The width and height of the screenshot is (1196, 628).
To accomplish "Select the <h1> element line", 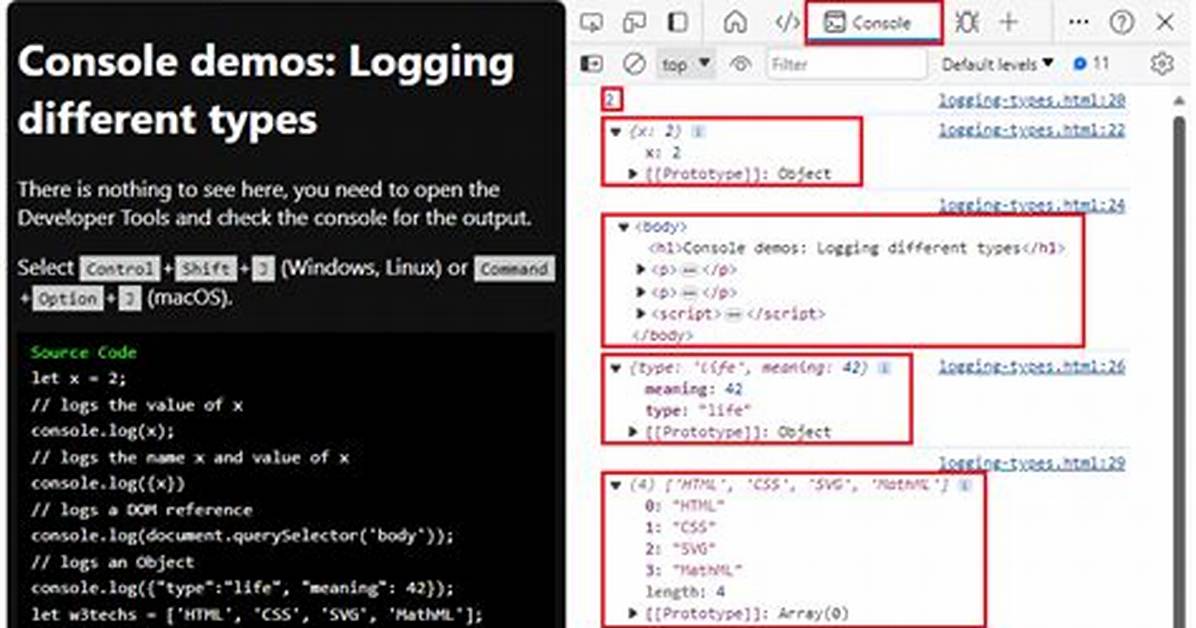I will 856,248.
